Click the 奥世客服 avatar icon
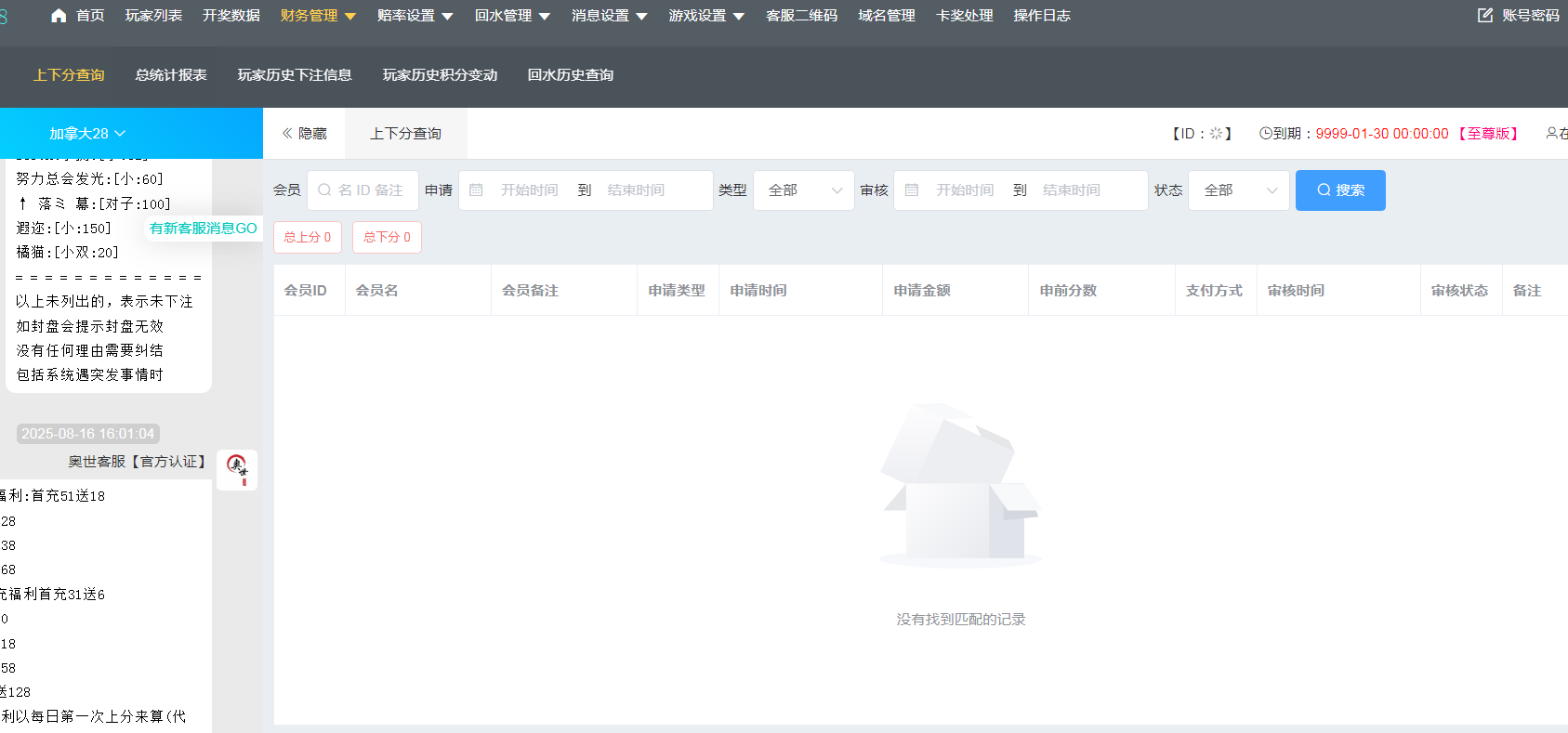Viewport: 1568px width, 733px height. pos(237,469)
